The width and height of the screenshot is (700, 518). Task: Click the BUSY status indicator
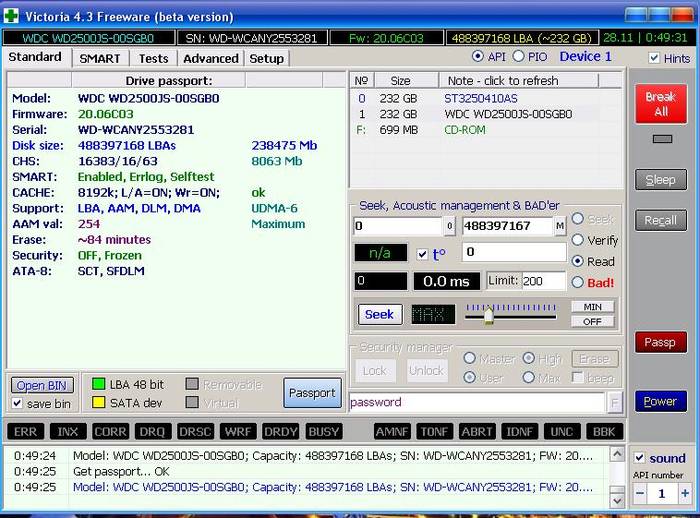point(323,431)
